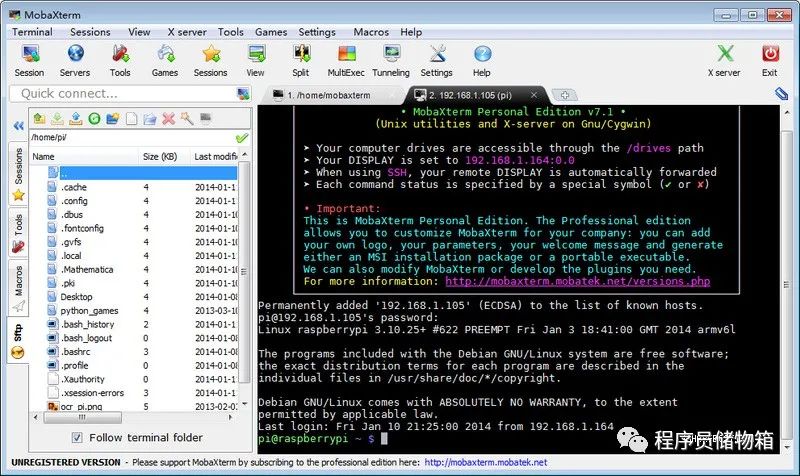Click the X server toolbar icon
The image size is (800, 476).
724,61
